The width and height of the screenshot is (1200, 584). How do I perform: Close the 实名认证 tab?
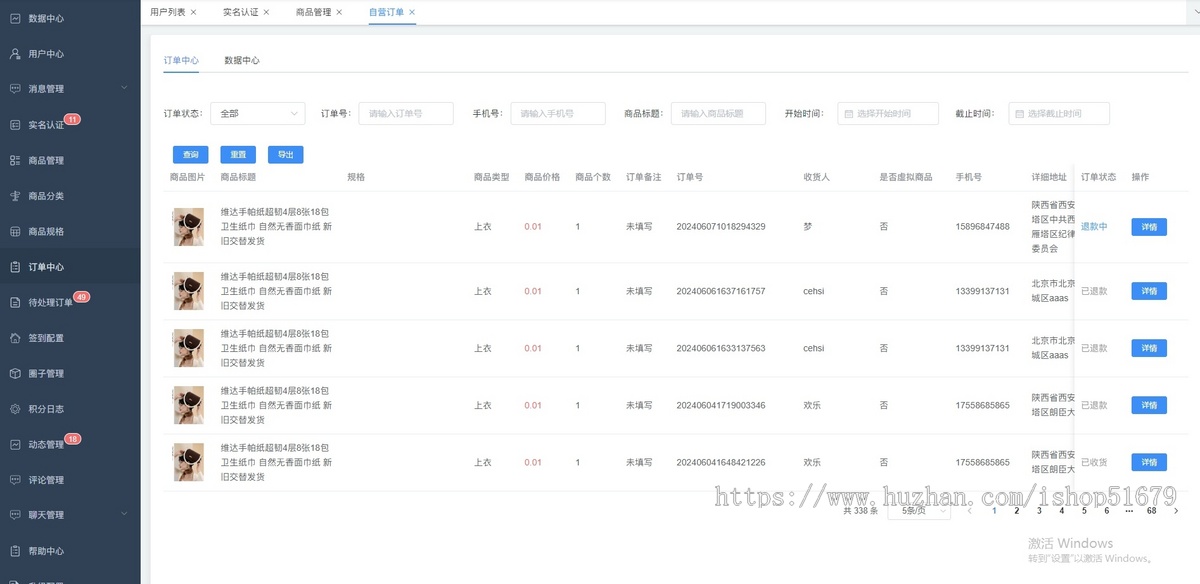(266, 12)
